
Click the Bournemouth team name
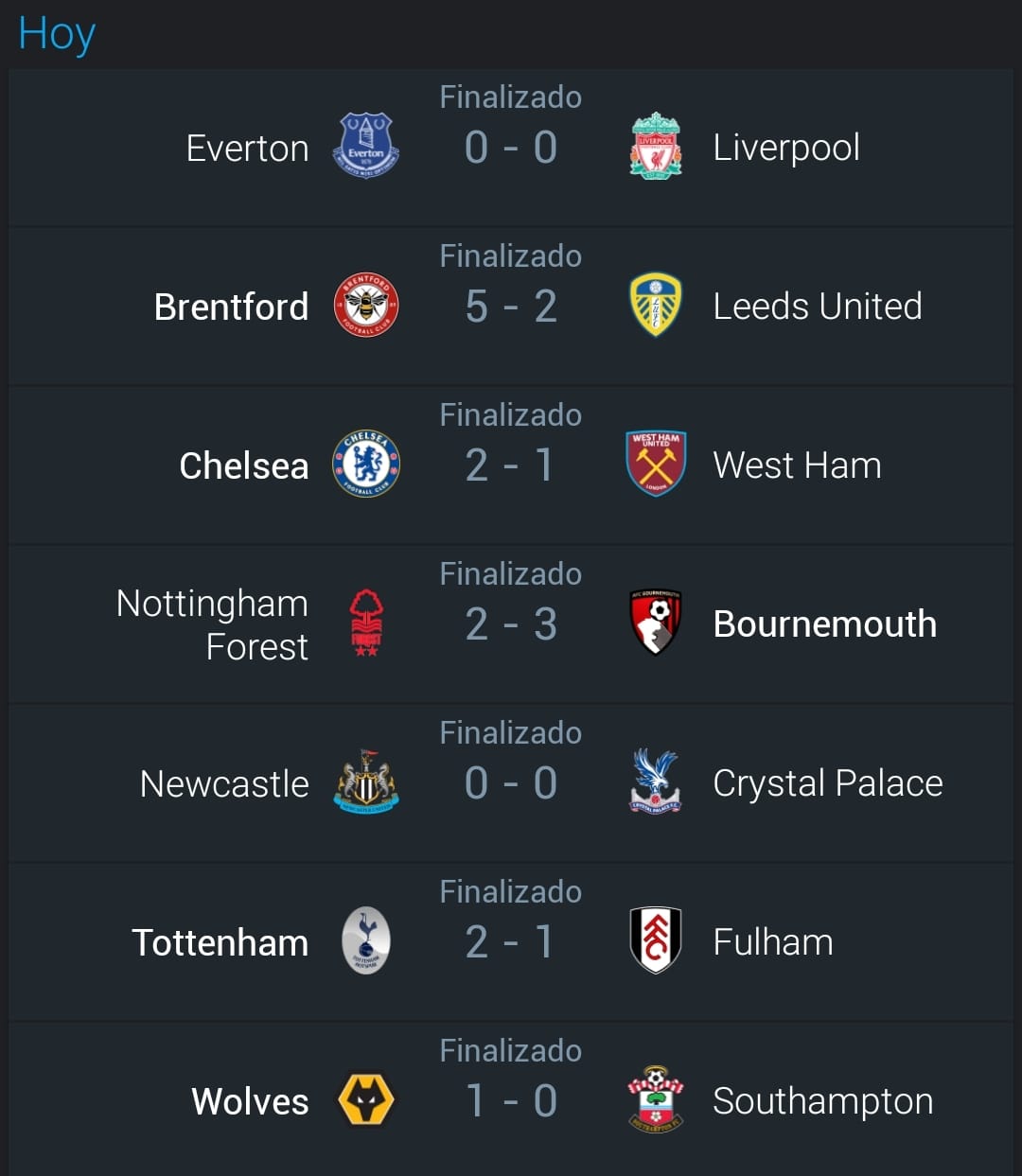click(824, 624)
